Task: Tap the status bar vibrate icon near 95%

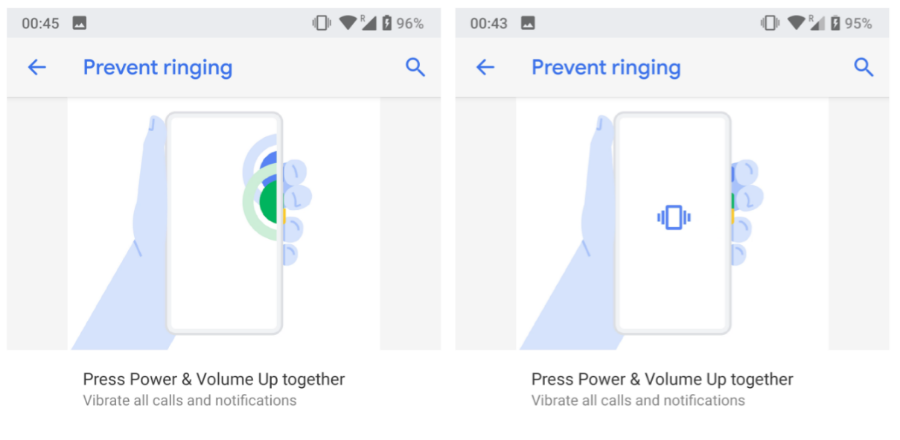Action: (x=769, y=23)
